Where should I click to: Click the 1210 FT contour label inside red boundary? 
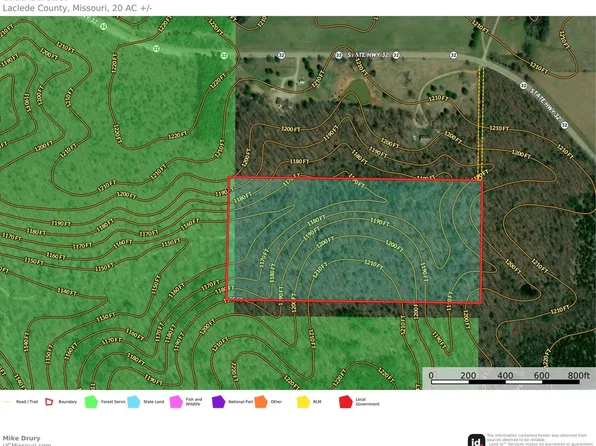[373, 264]
